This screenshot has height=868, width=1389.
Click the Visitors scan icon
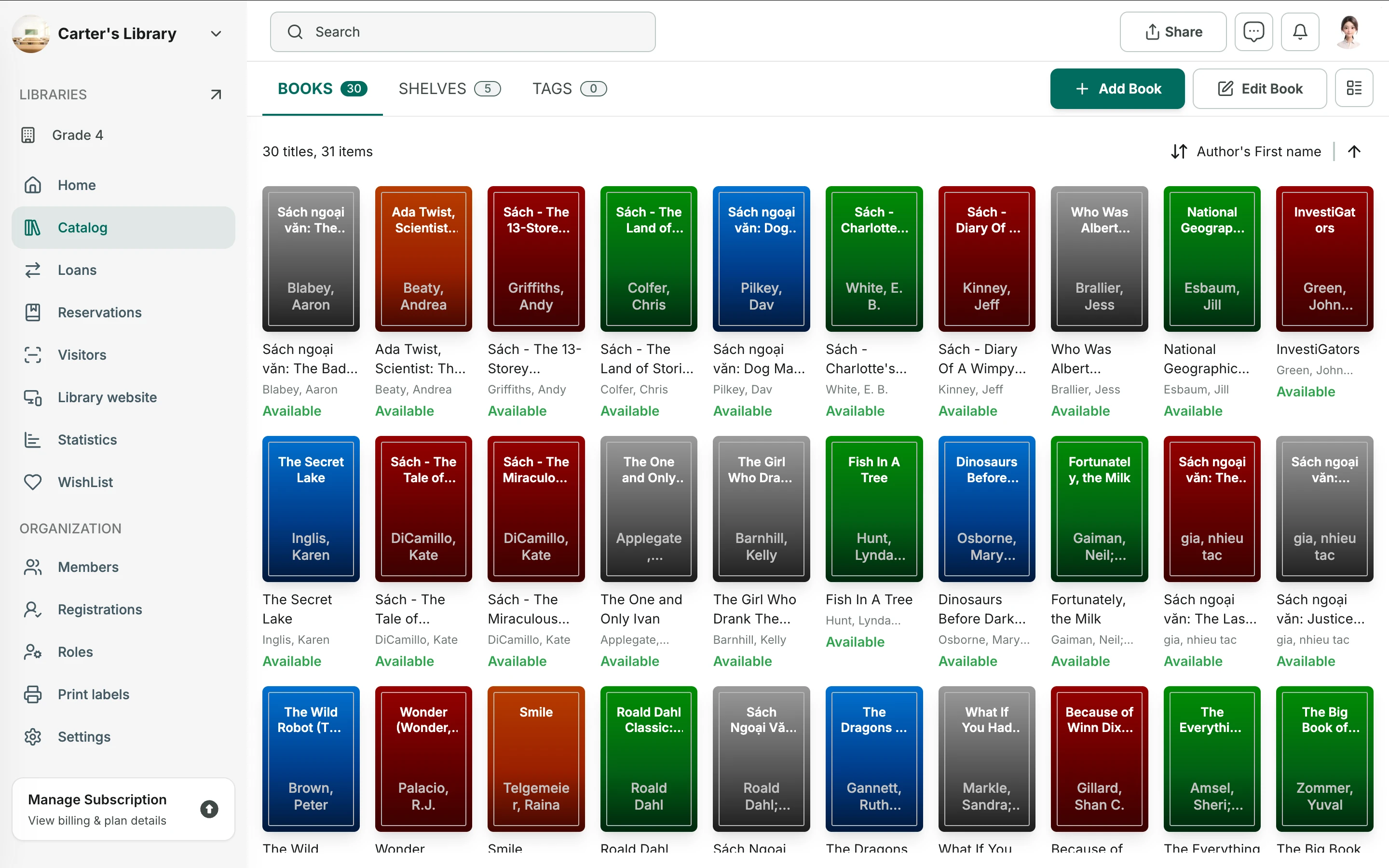coord(33,355)
